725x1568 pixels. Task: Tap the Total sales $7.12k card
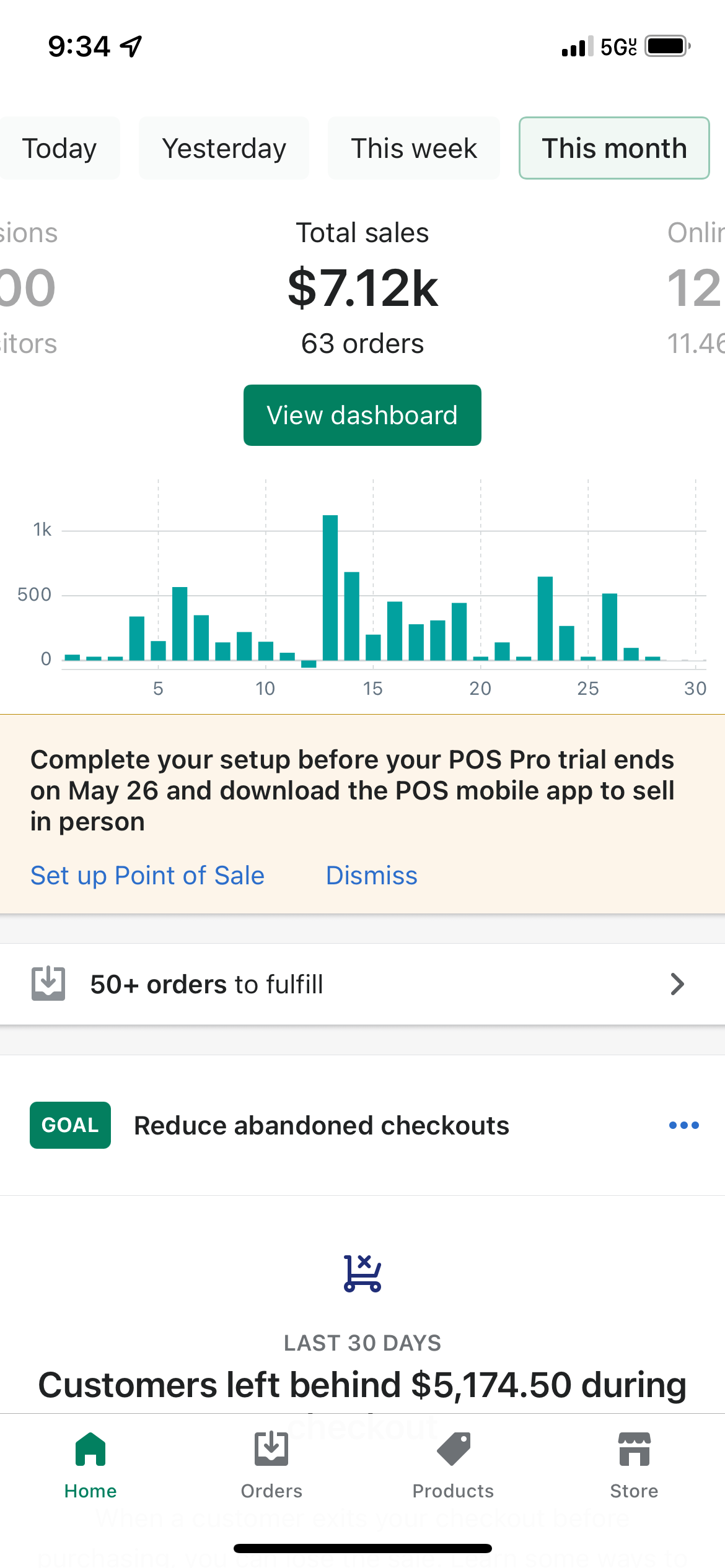coord(362,289)
